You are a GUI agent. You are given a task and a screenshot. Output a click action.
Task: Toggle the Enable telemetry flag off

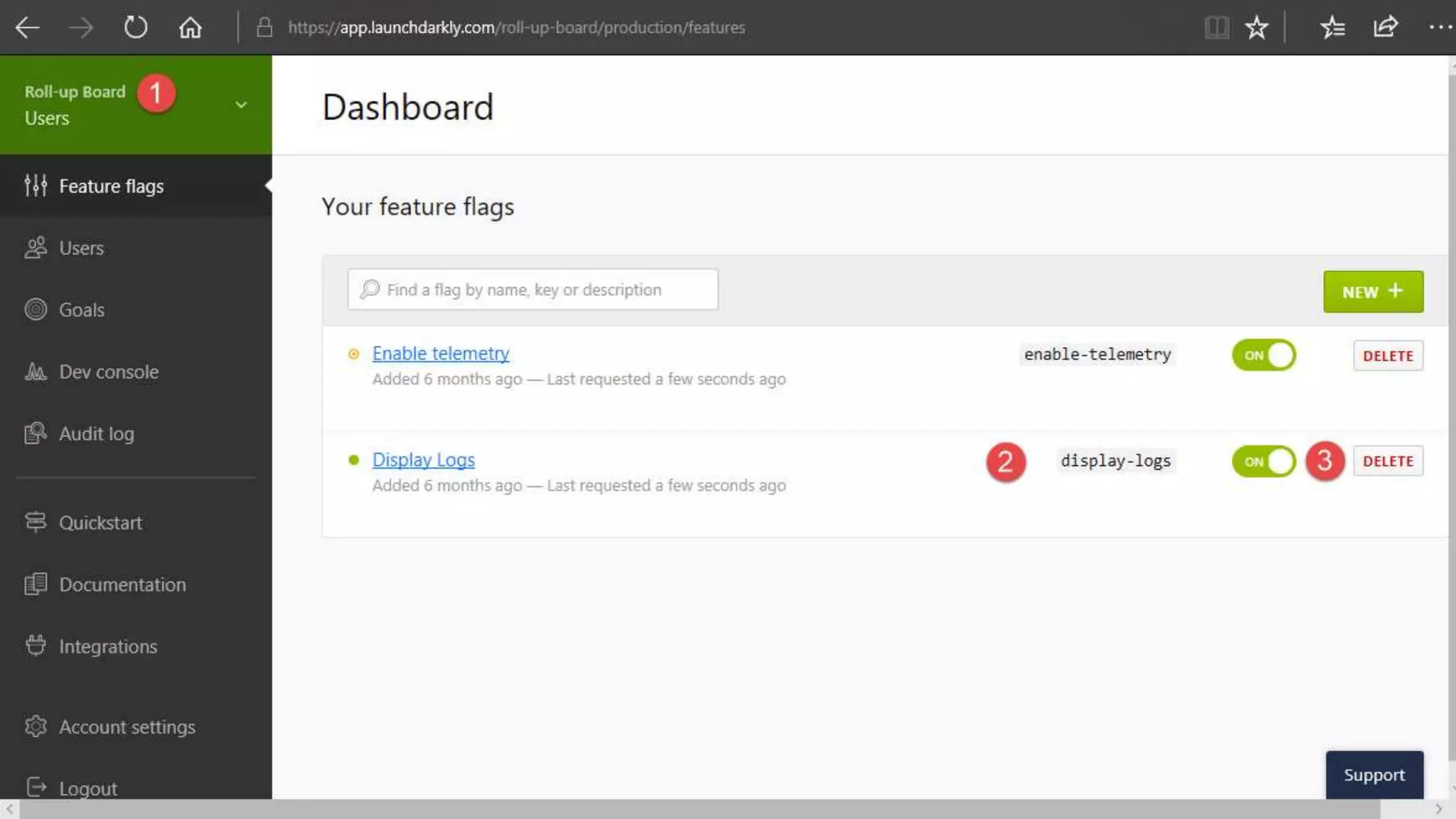point(1263,355)
